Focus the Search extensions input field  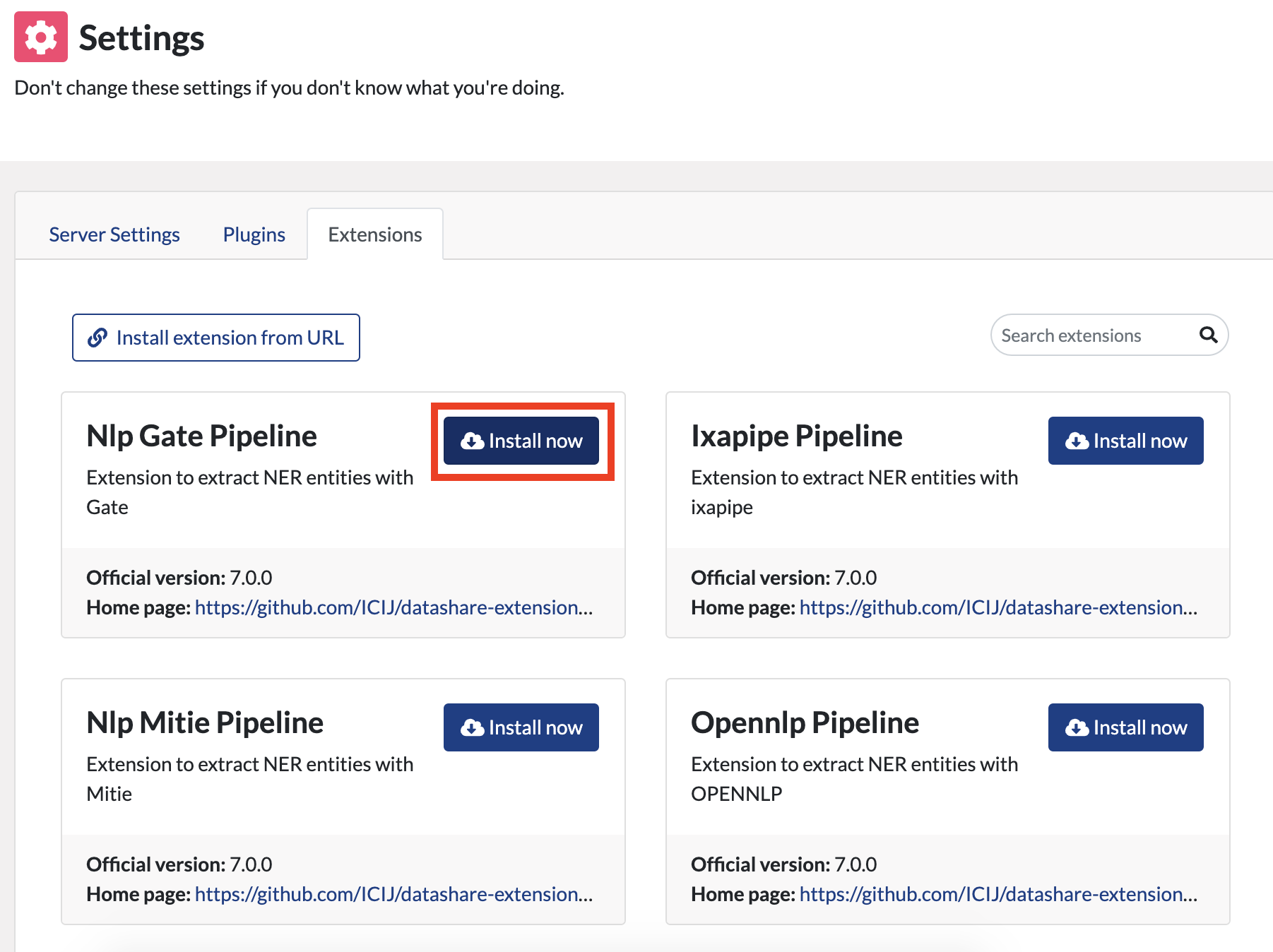[x=1096, y=335]
